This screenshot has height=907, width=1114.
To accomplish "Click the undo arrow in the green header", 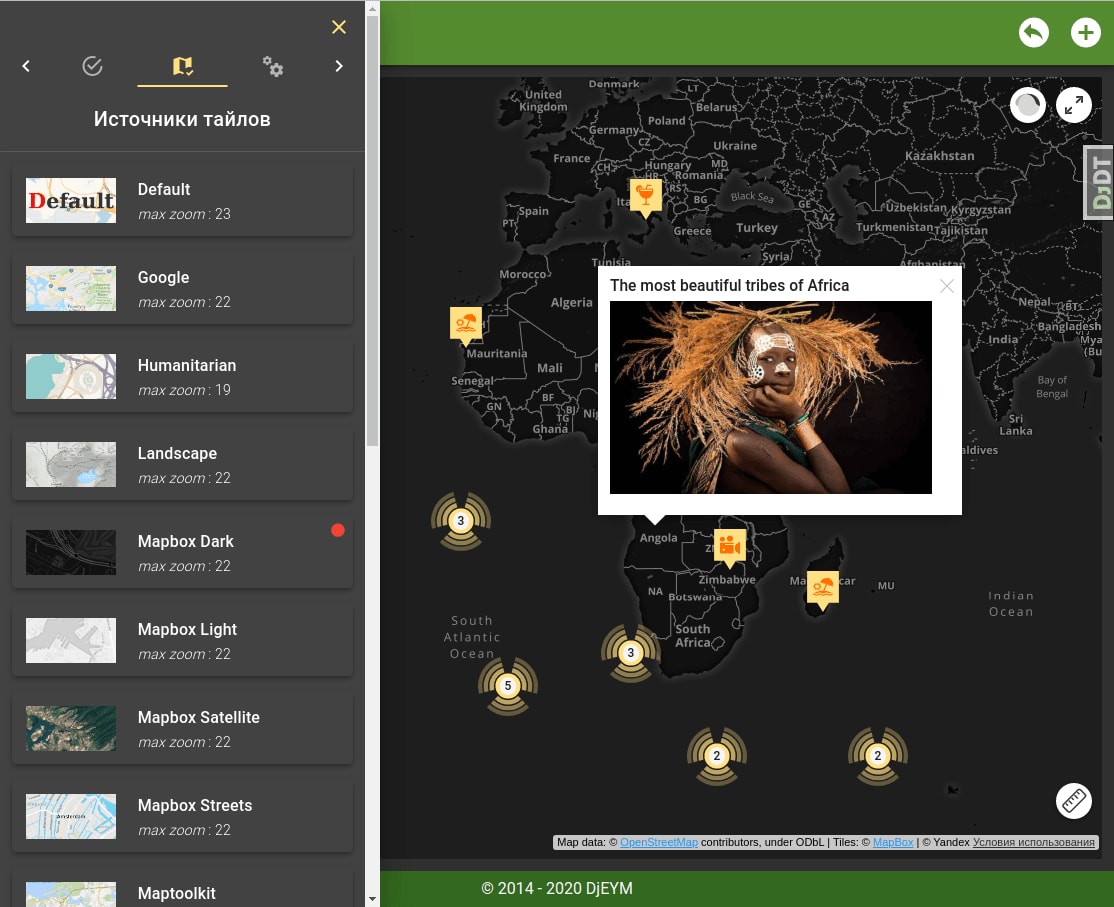I will coord(1034,32).
